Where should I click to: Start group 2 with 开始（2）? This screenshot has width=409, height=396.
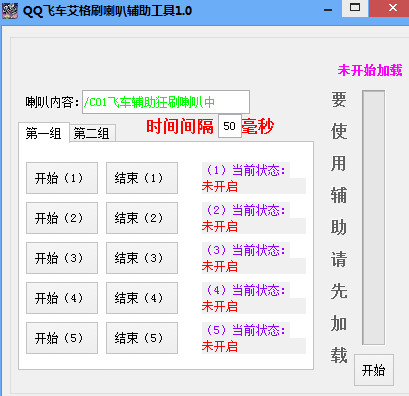pyautogui.click(x=62, y=218)
